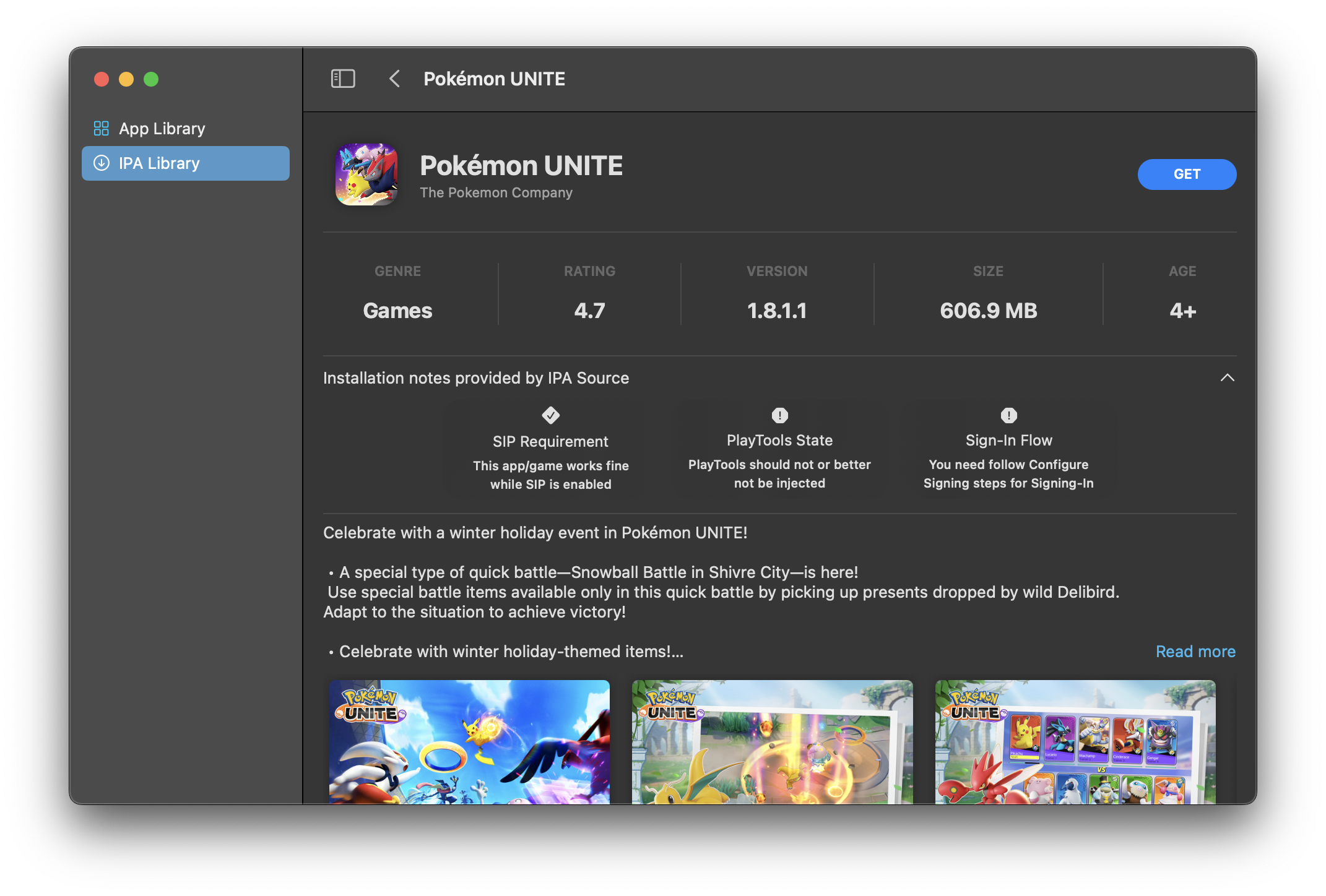
Task: Click the green fullscreen window button
Action: [151, 79]
